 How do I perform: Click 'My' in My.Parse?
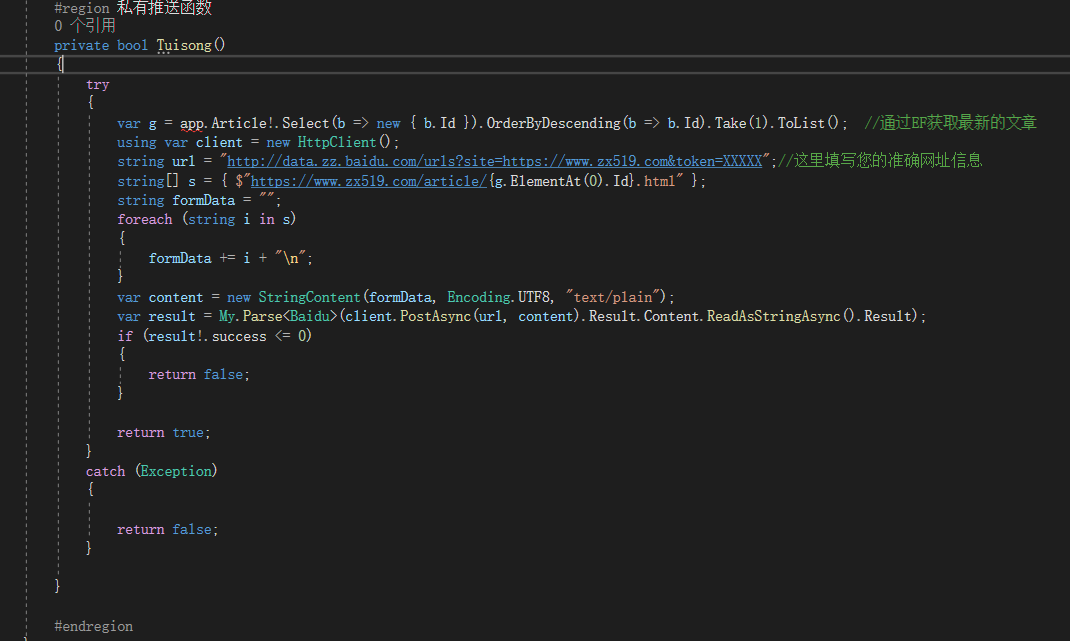point(227,317)
